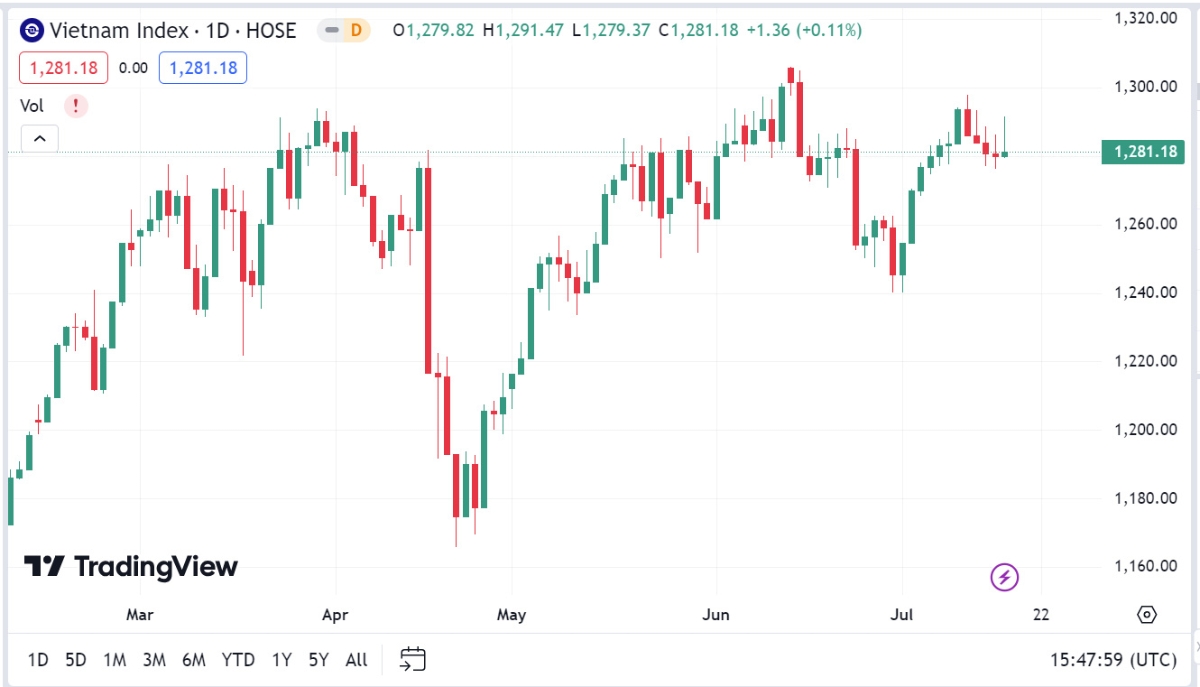Click the blue 1,281.18 buy price button
The height and width of the screenshot is (687, 1200).
[x=203, y=68]
